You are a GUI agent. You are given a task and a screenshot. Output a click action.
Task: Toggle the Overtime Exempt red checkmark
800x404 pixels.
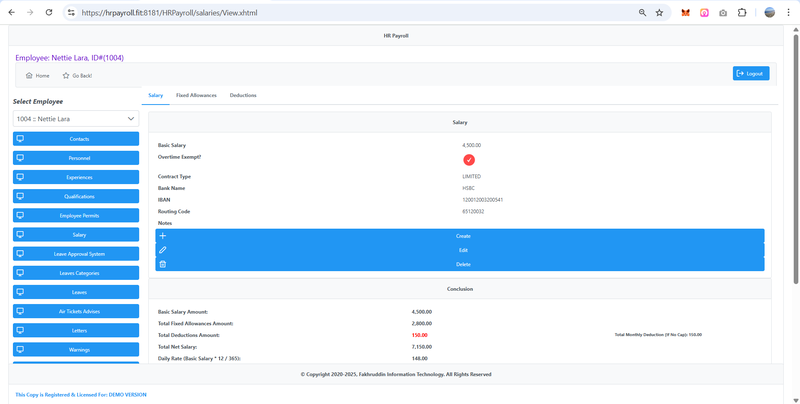(469, 160)
